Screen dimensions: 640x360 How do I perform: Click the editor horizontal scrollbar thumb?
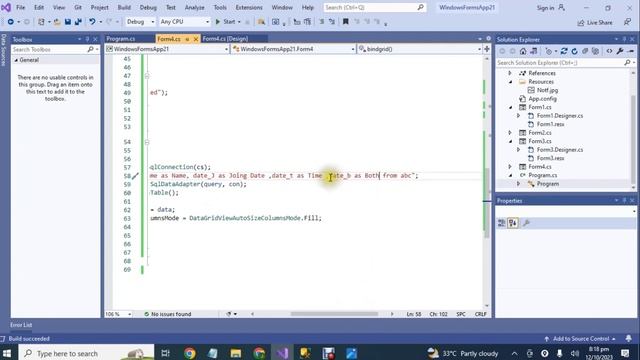click(334, 314)
